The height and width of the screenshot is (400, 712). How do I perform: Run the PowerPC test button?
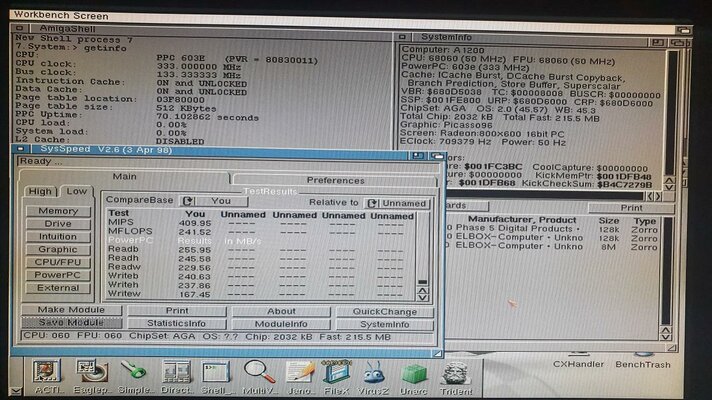(58, 274)
